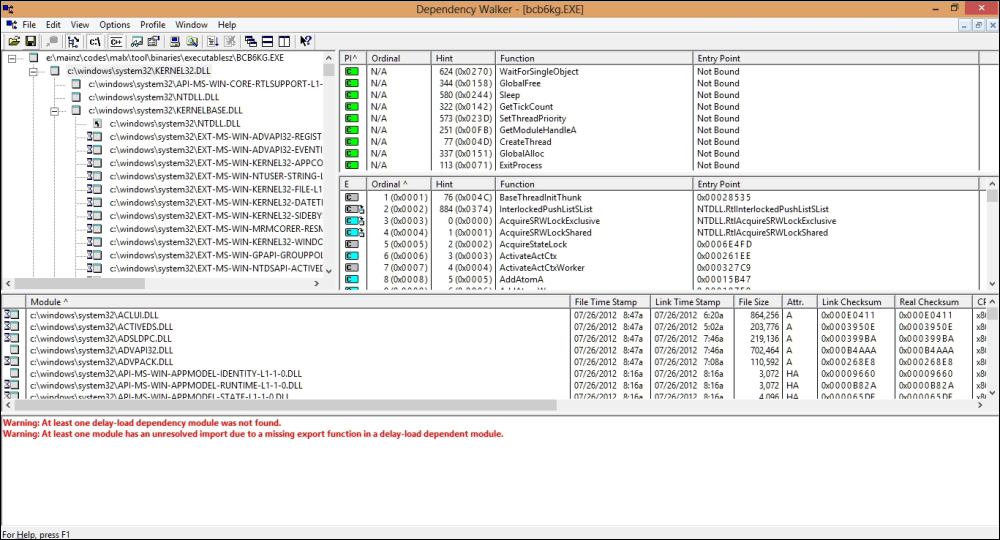Toggle the Full Paths (c:\) toolbar button
Screen dimensions: 1000x540
pyautogui.click(x=95, y=41)
